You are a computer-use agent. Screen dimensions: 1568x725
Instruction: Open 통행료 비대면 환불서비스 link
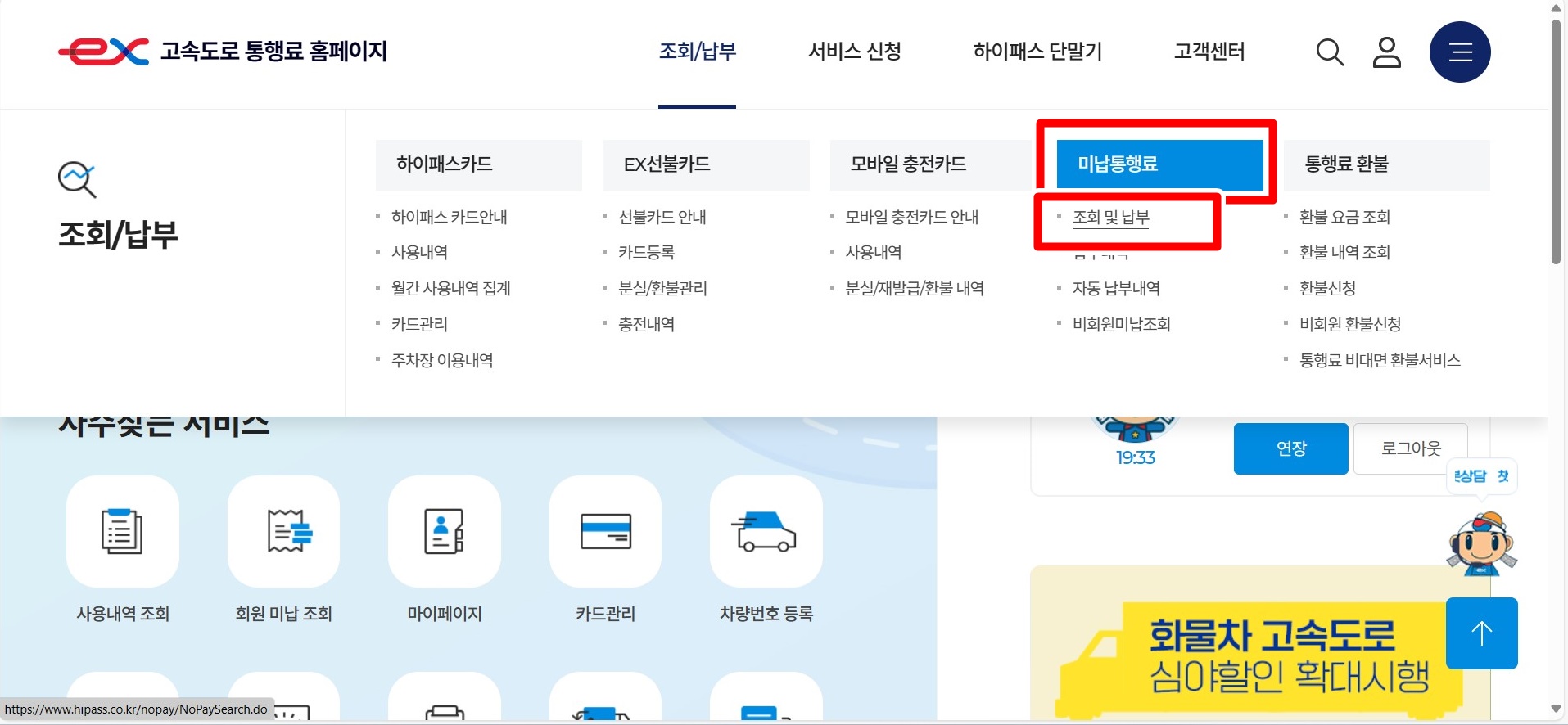pos(1380,361)
